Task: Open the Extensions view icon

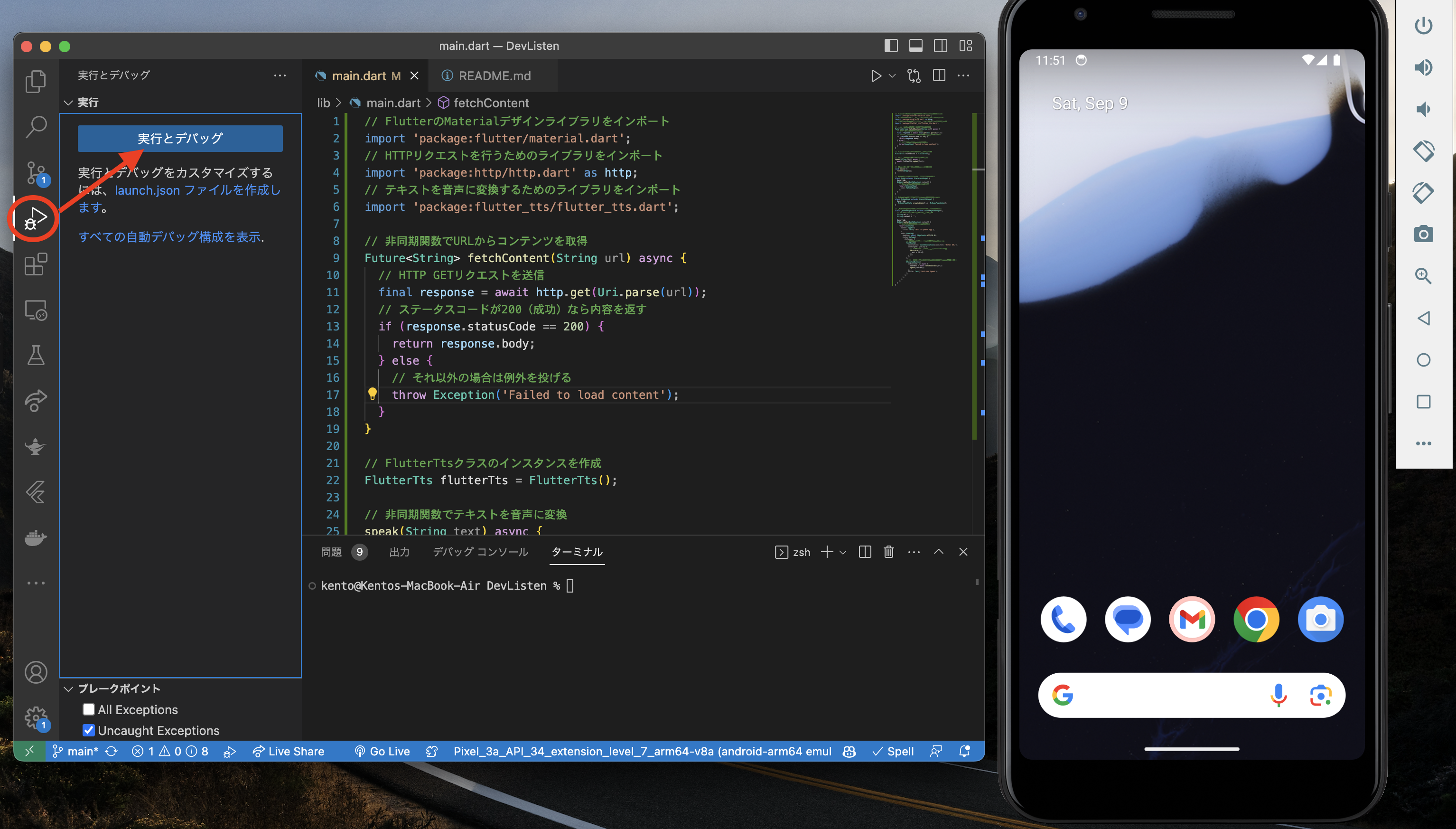Action: tap(35, 265)
